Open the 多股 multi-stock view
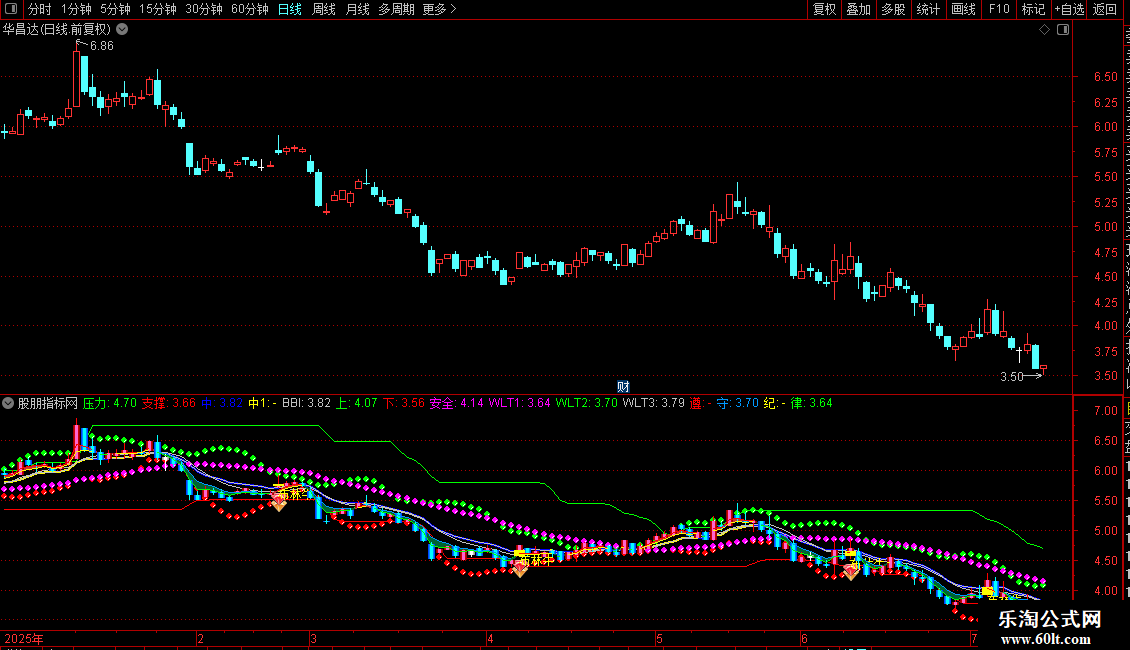This screenshot has width=1130, height=650. coord(893,9)
